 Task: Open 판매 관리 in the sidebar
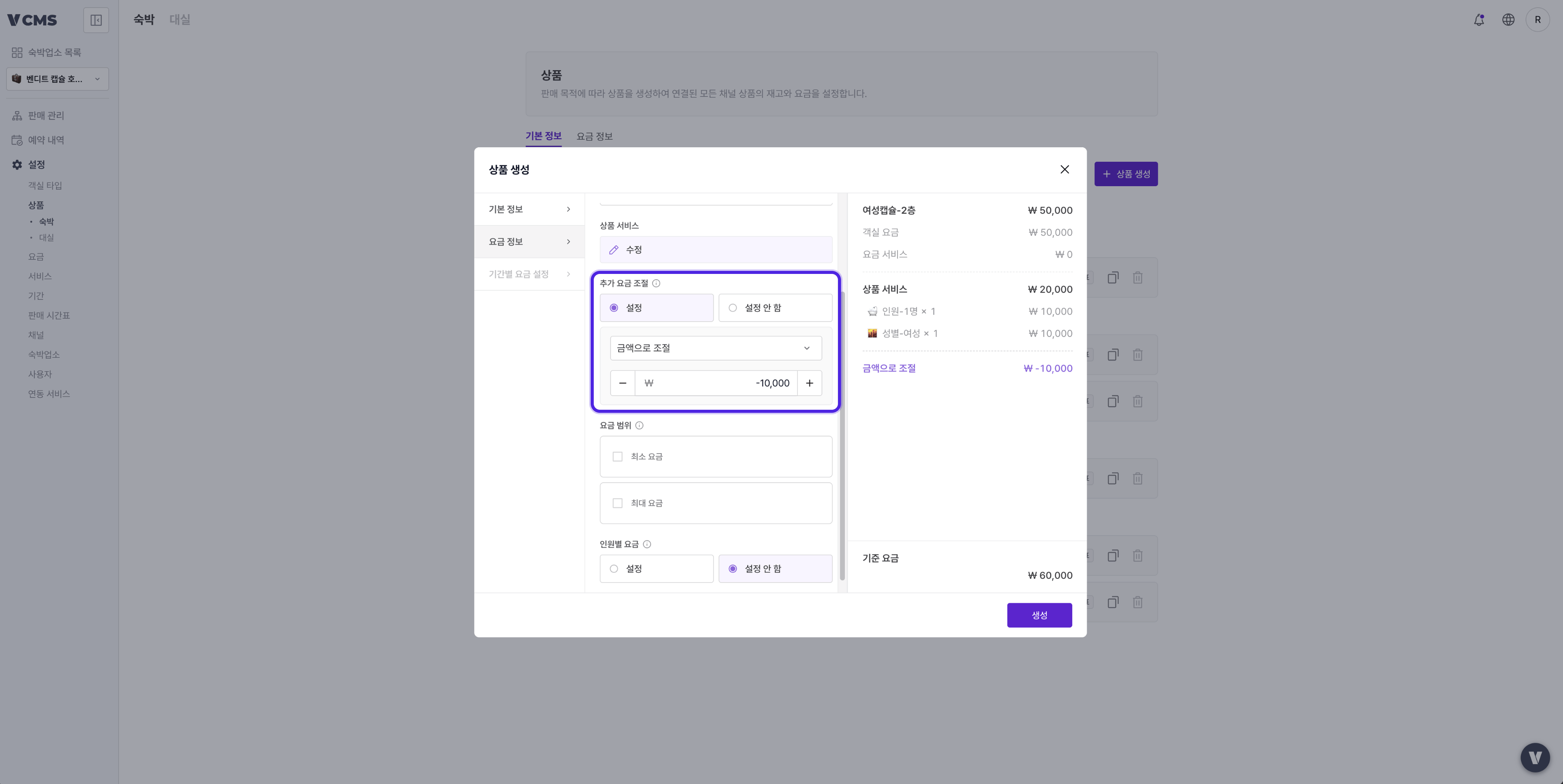[38, 115]
